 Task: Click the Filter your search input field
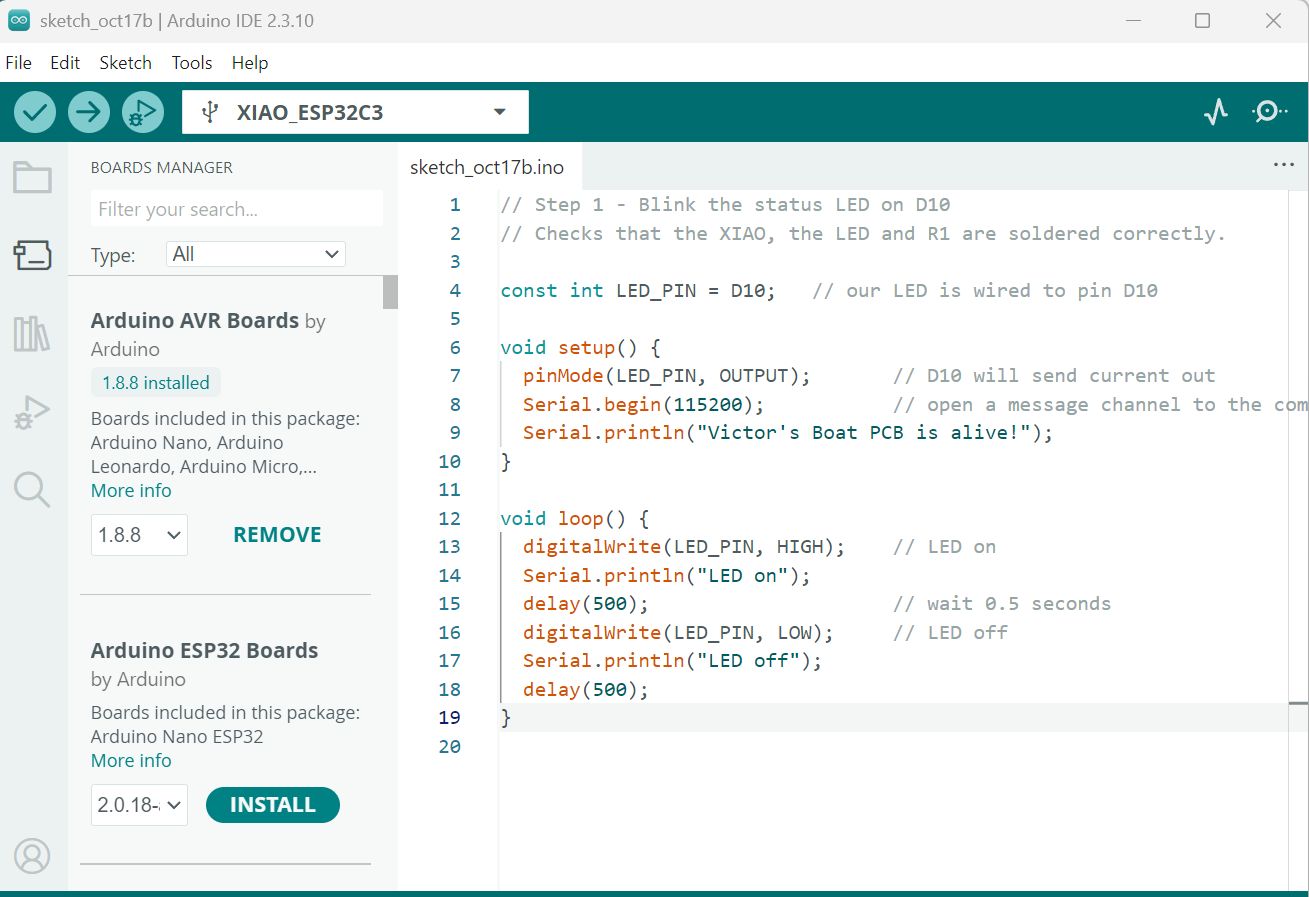(237, 209)
